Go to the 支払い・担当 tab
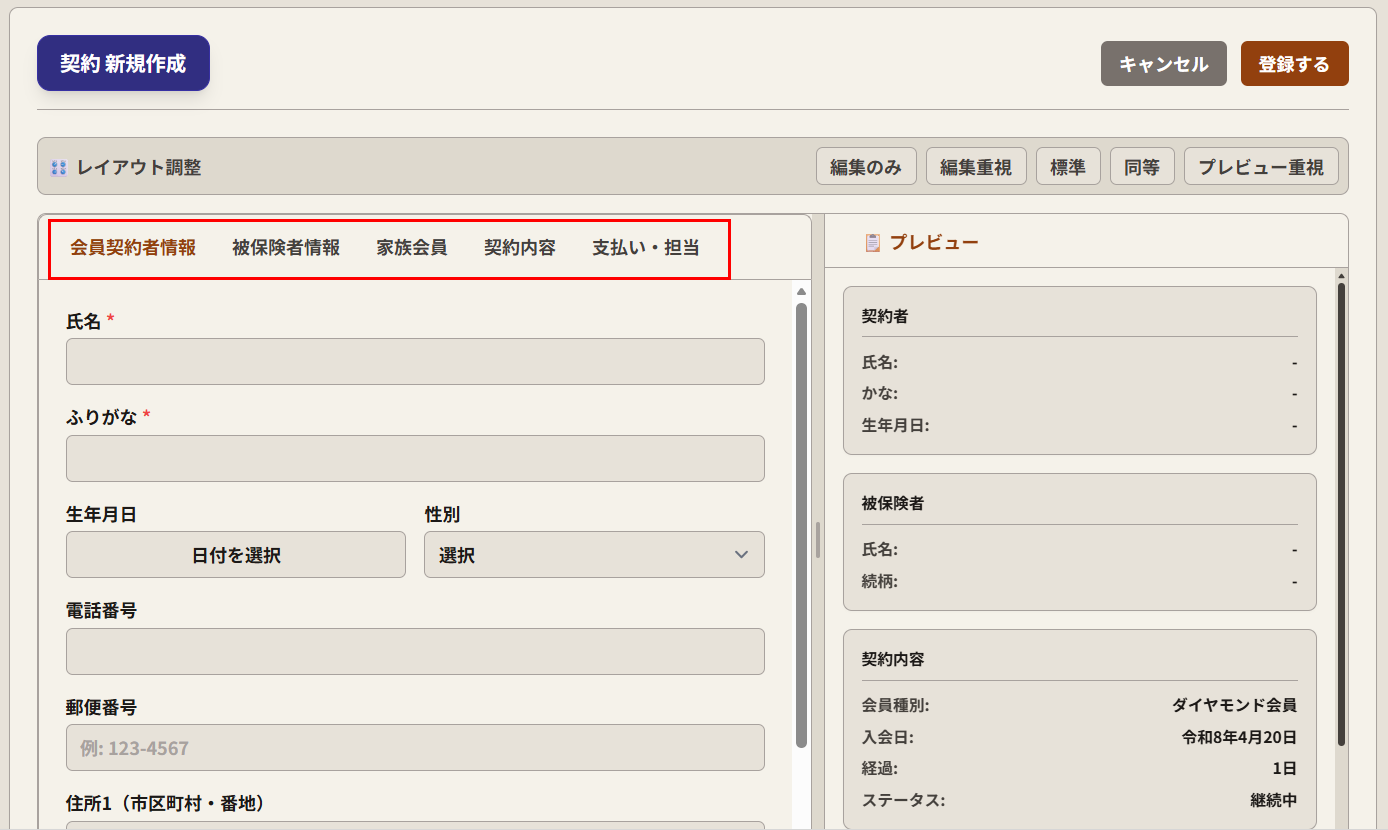The image size is (1388, 830). point(646,248)
